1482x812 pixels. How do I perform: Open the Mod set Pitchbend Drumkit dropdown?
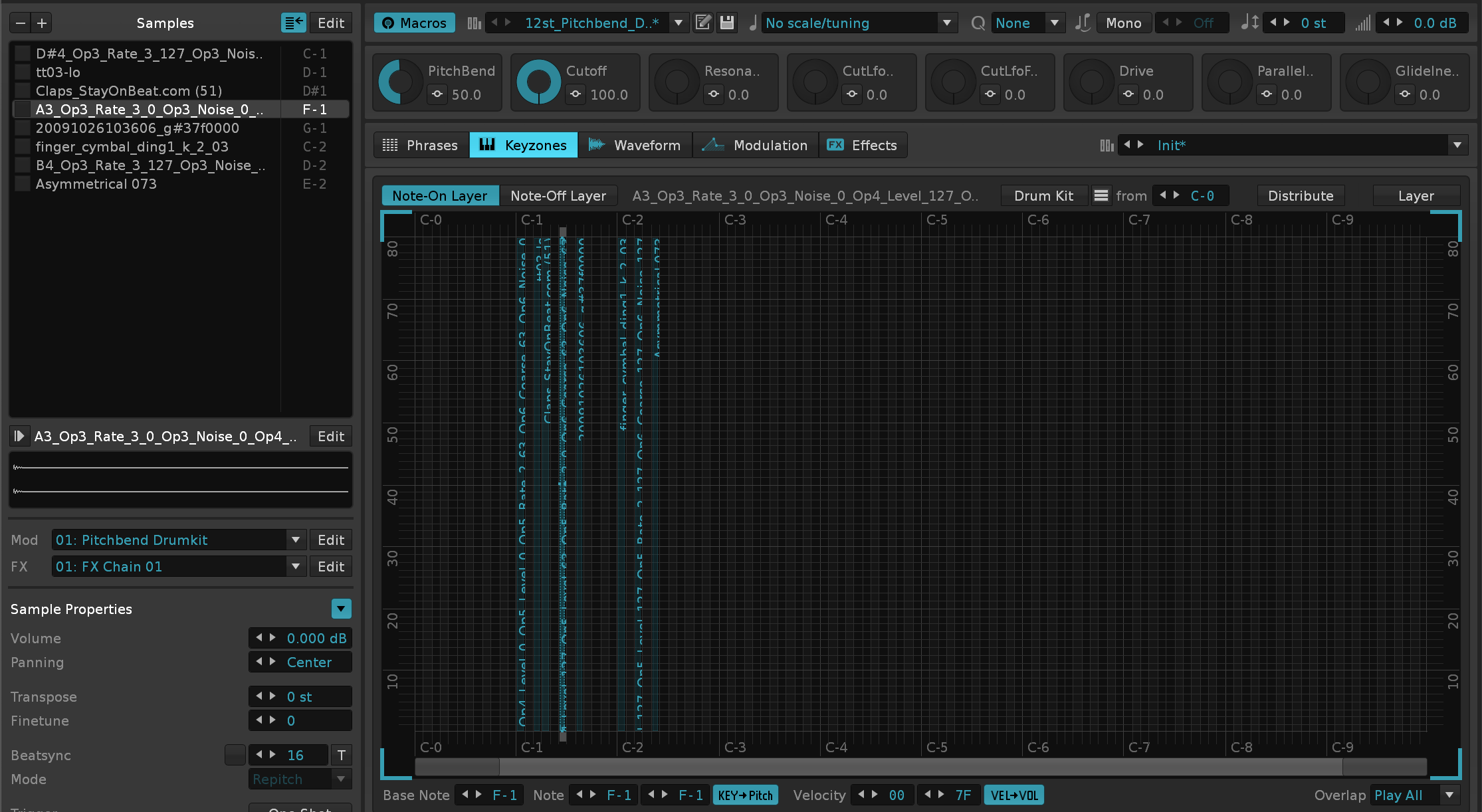tap(296, 540)
